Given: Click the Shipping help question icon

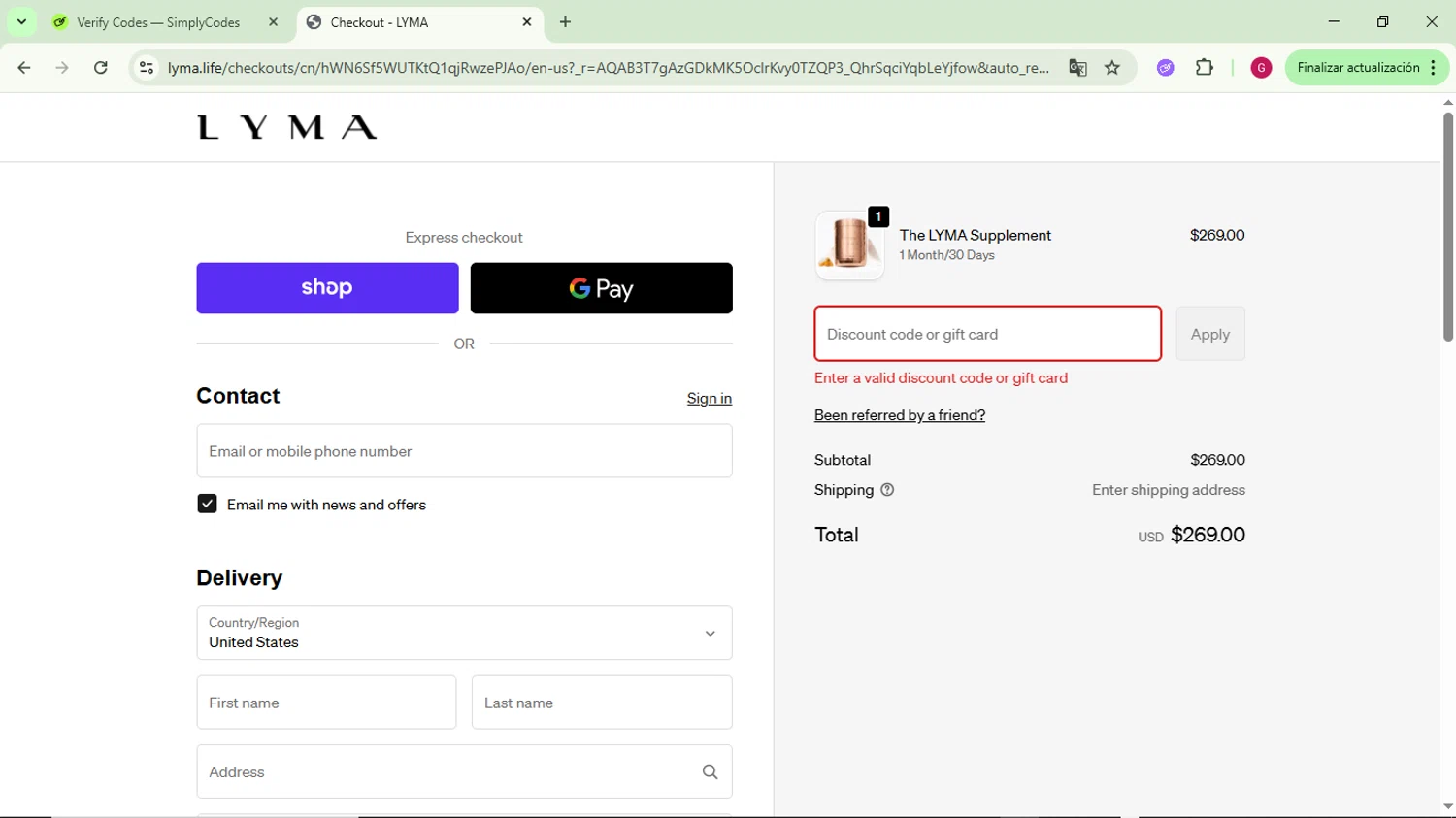Looking at the screenshot, I should tap(887, 490).
